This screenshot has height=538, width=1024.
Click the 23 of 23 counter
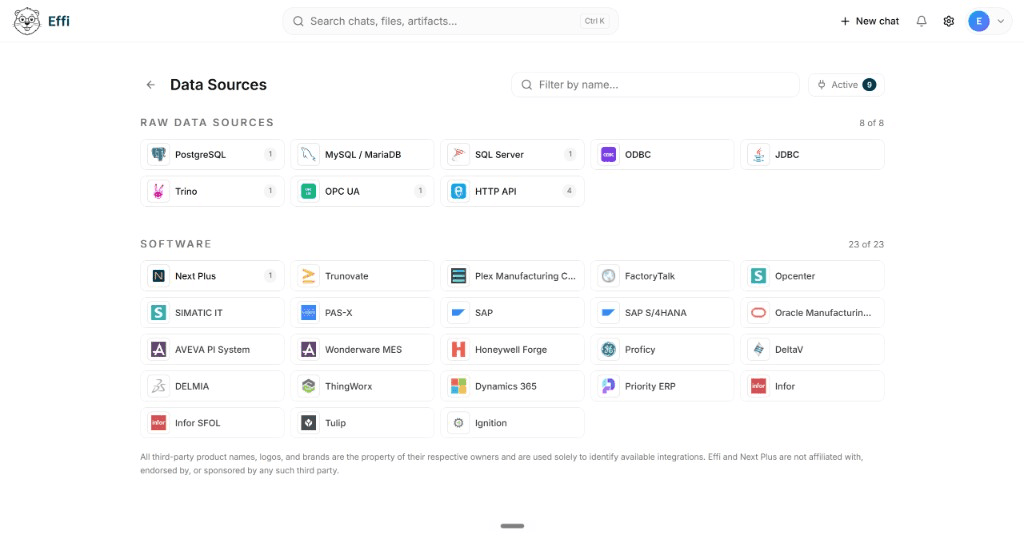866,244
